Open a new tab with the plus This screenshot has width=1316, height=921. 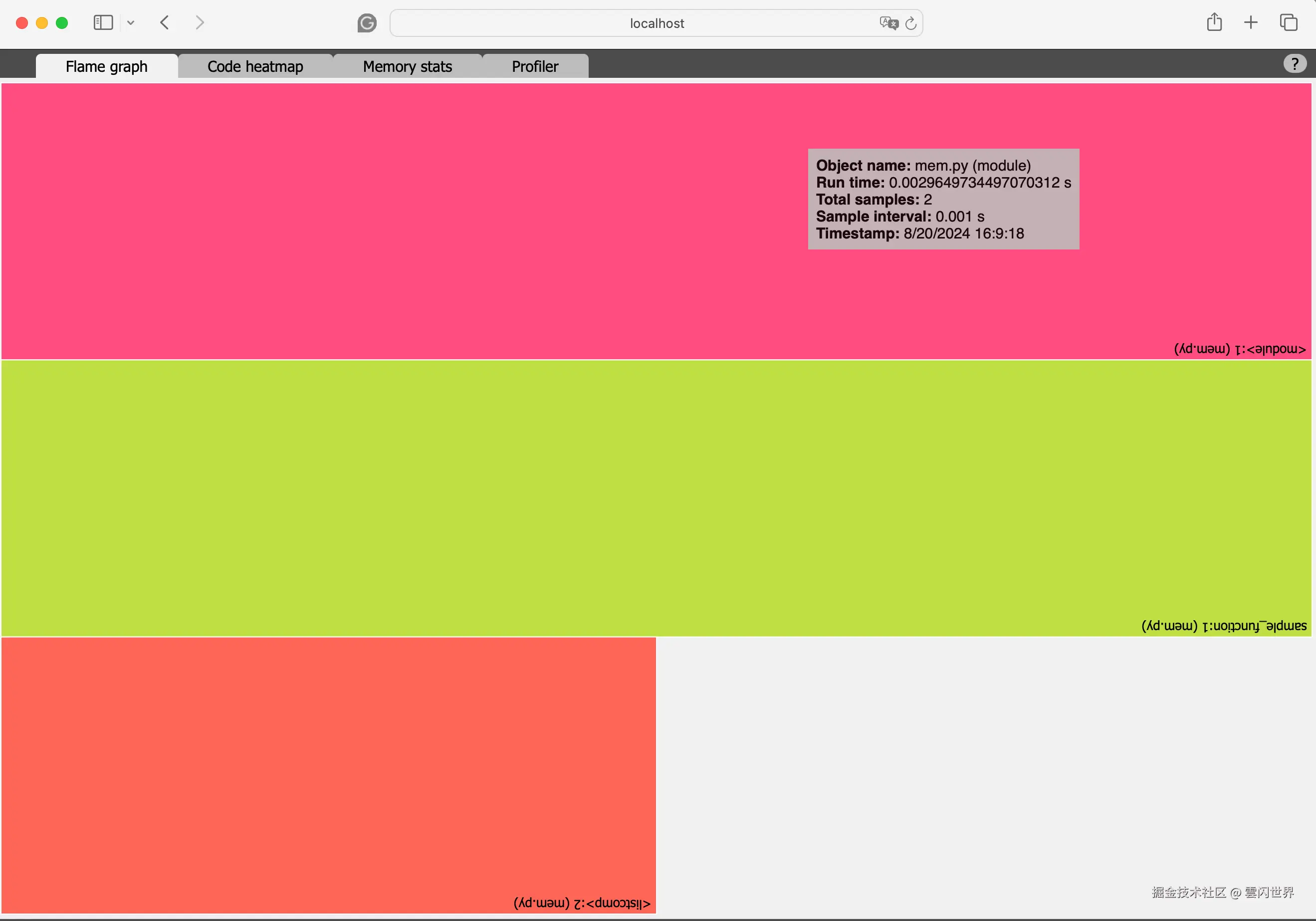1251,23
